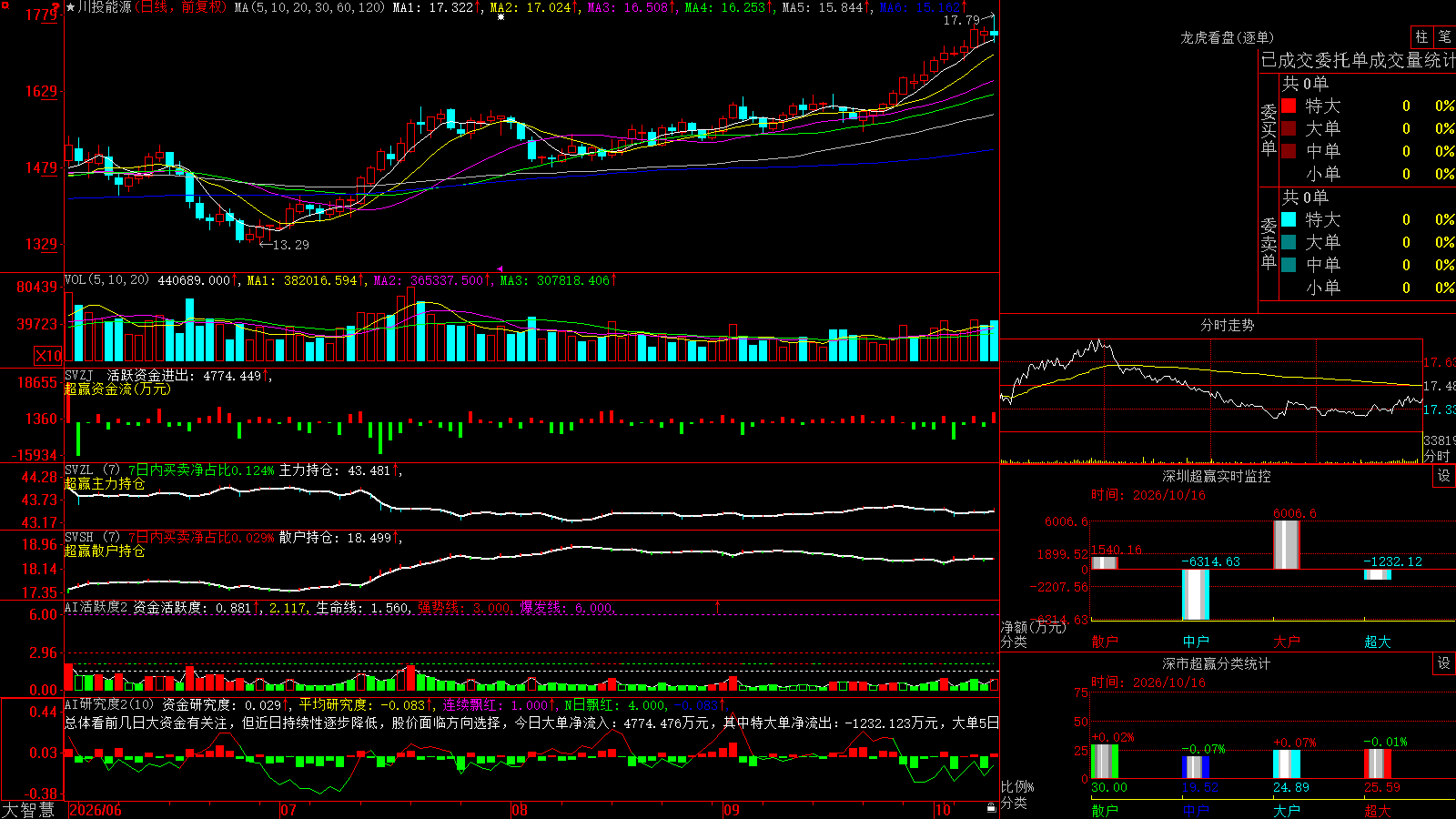Click the 大智慧 label at bottom left
Image resolution: width=1456 pixels, height=819 pixels.
(28, 810)
